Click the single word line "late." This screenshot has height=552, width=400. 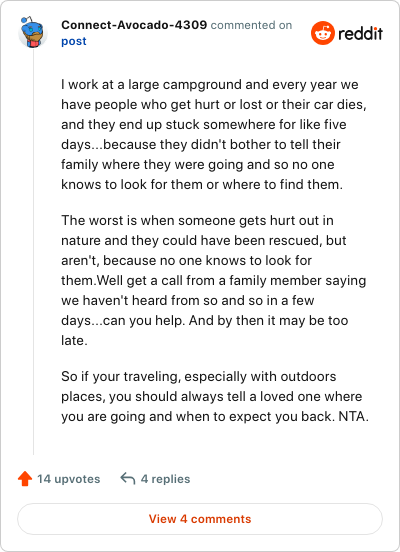[74, 340]
